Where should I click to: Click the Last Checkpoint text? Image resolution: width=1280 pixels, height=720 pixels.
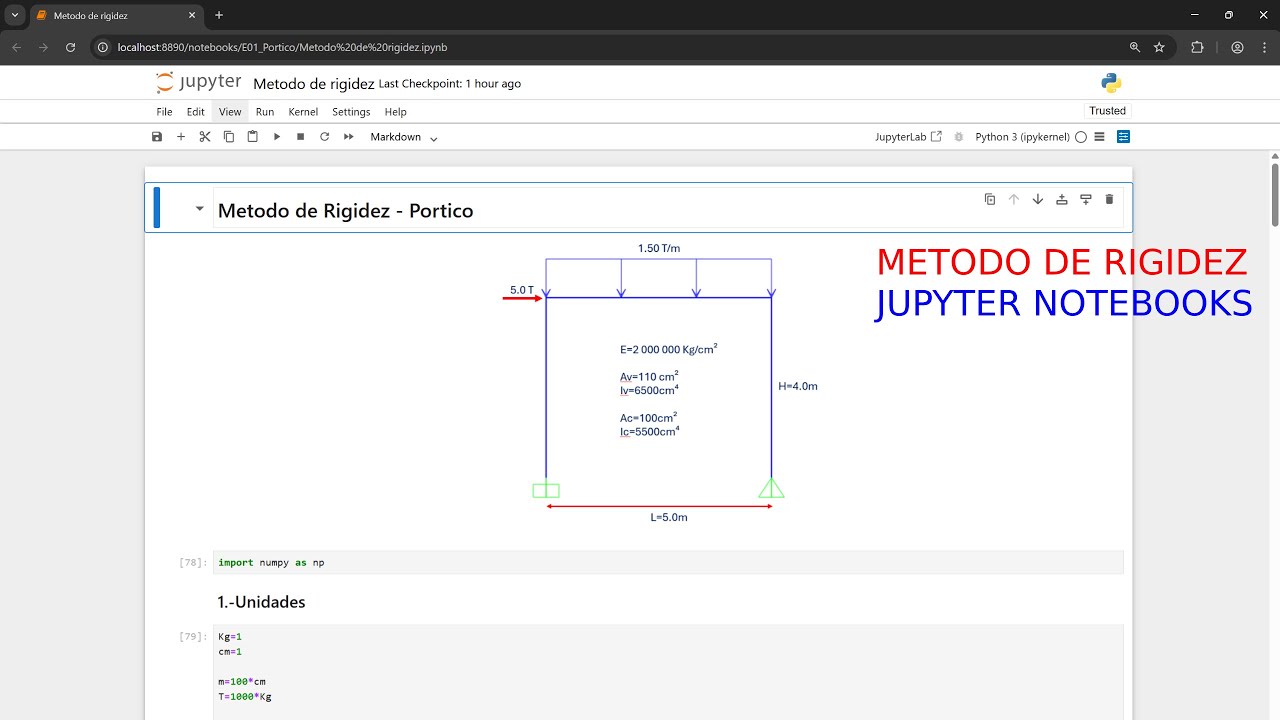coord(450,84)
